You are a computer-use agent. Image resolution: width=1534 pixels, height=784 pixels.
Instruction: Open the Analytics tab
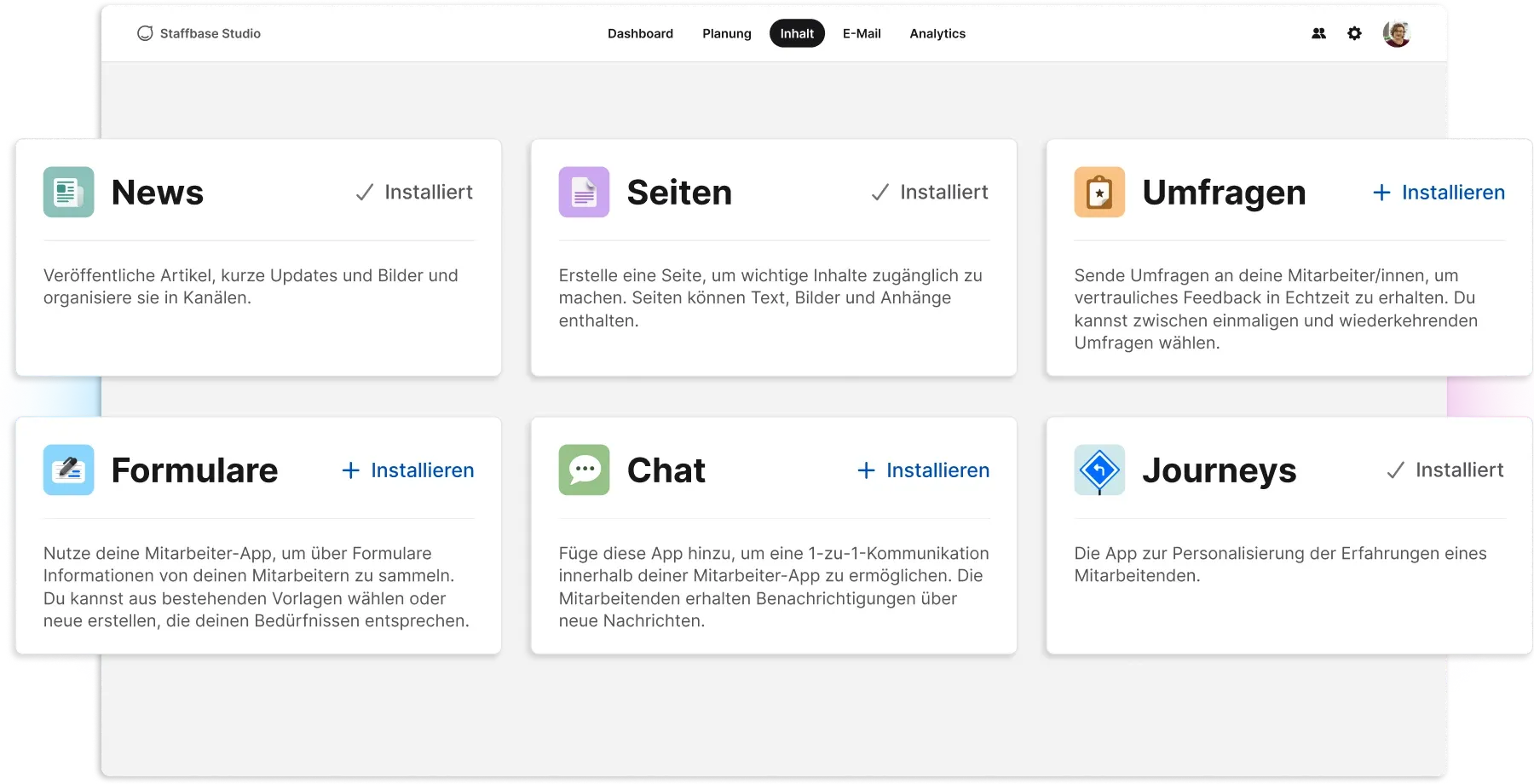[937, 34]
